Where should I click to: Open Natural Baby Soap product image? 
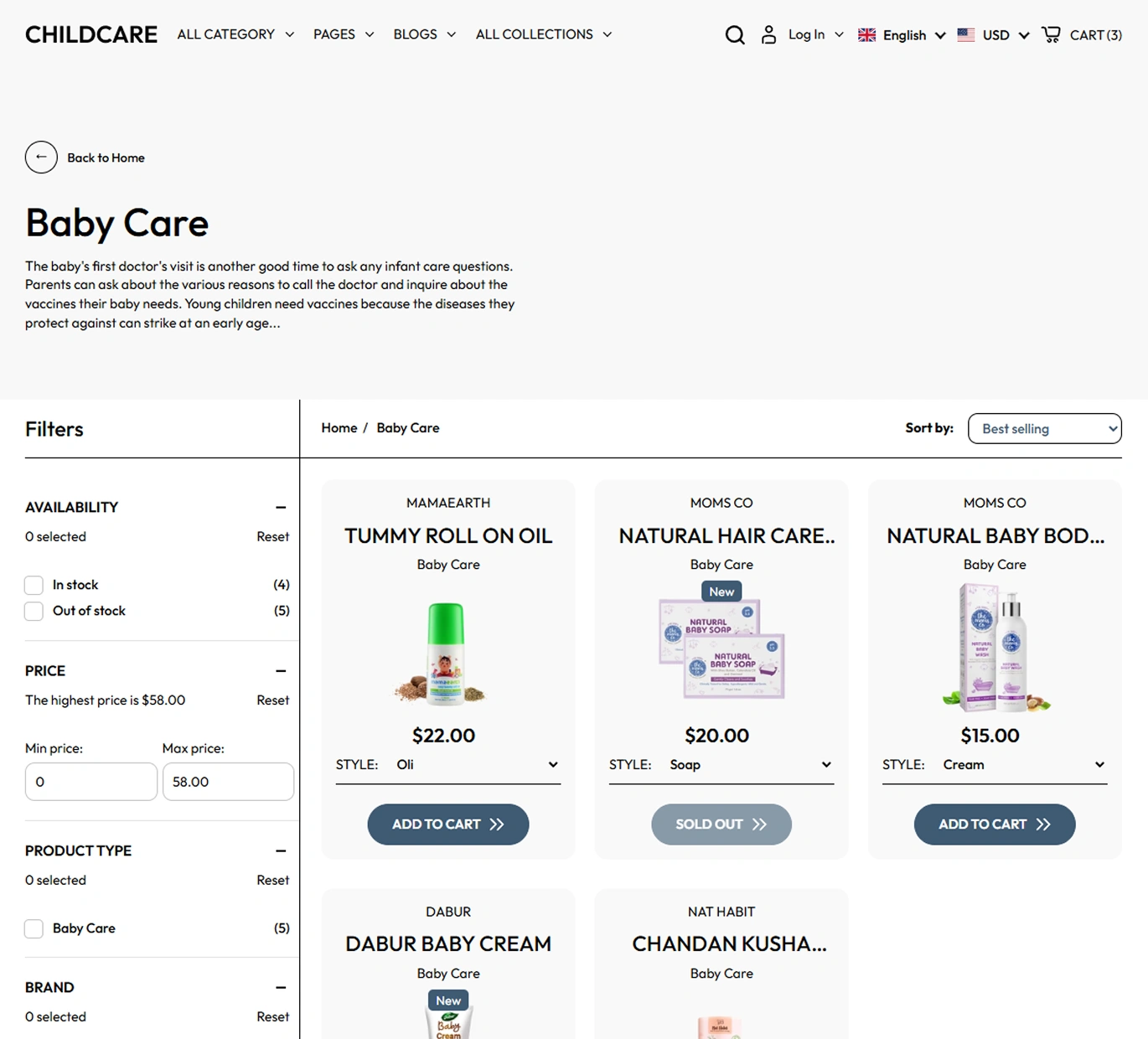click(721, 648)
